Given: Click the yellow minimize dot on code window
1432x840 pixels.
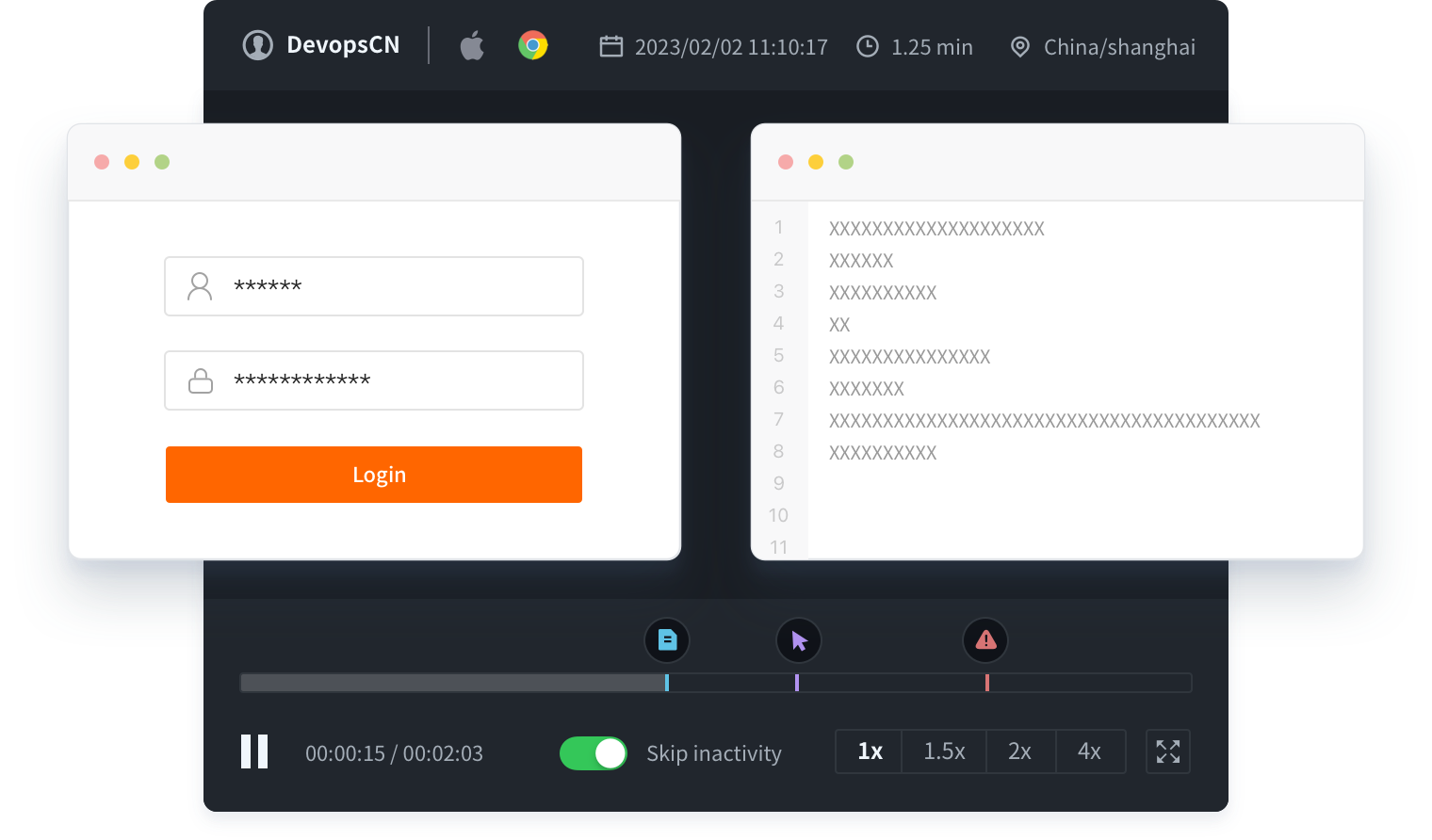Looking at the screenshot, I should 816,162.
